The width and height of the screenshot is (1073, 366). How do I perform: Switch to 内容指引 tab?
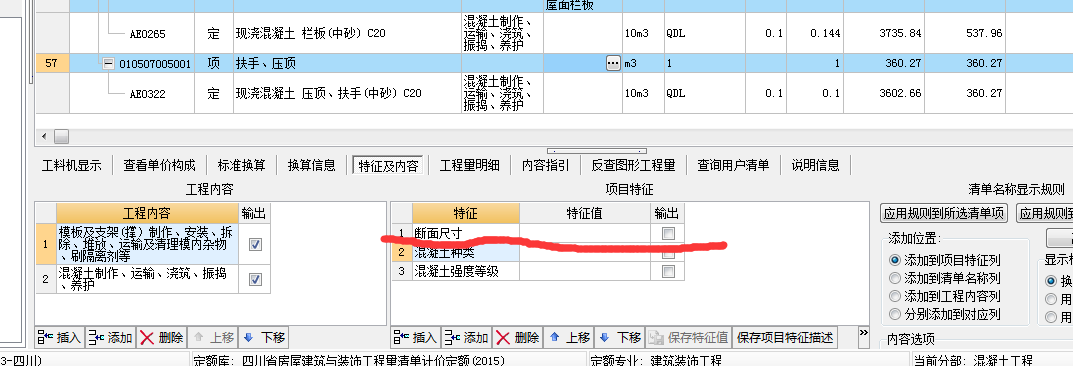pyautogui.click(x=545, y=165)
